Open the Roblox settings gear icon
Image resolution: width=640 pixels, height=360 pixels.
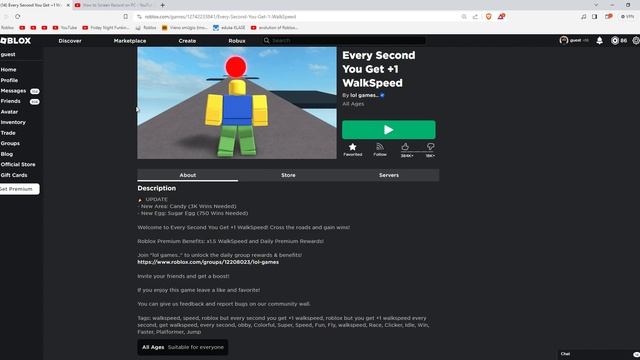click(636, 40)
